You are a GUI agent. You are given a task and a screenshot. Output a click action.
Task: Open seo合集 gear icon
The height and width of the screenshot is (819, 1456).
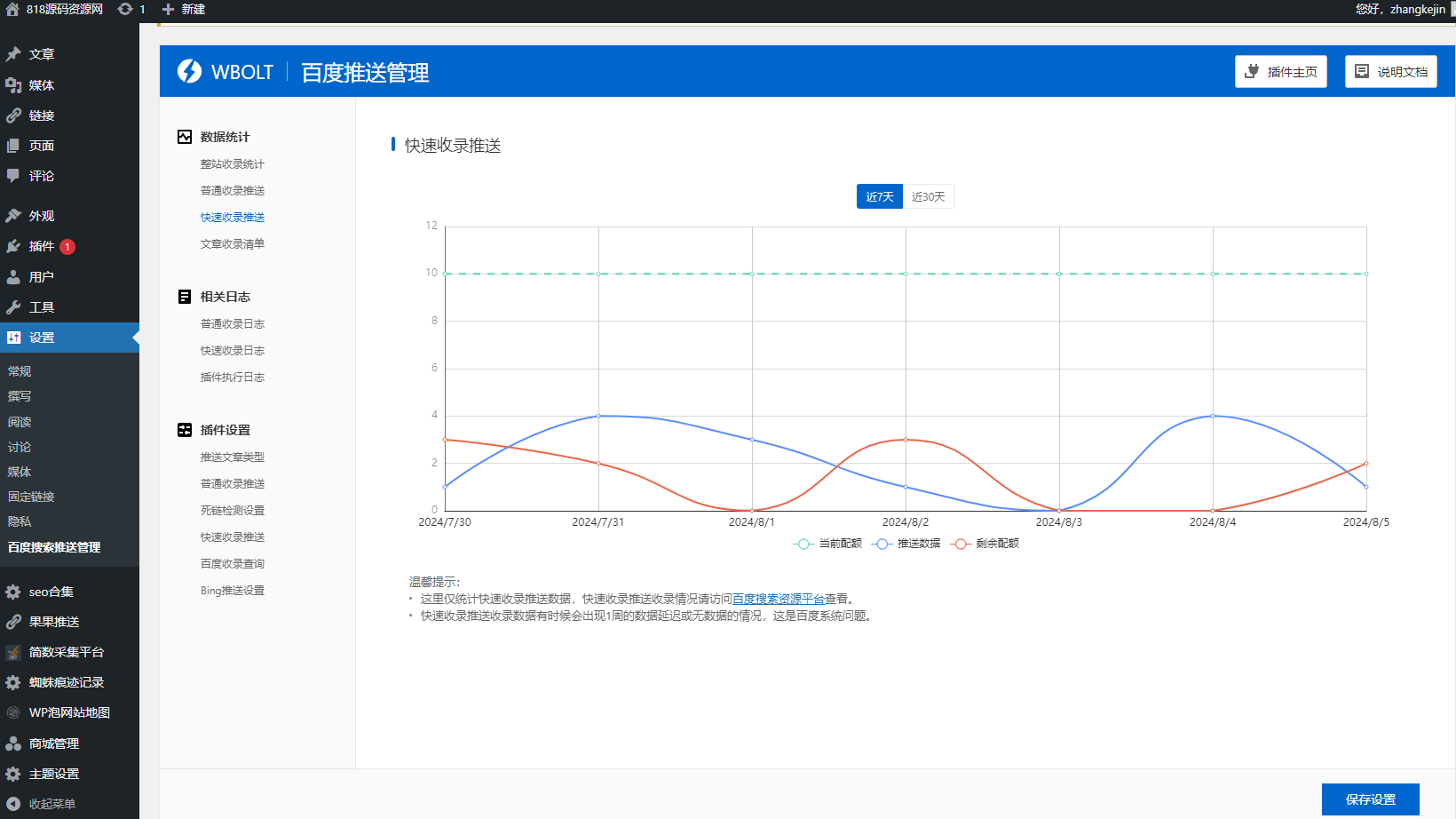(x=13, y=592)
